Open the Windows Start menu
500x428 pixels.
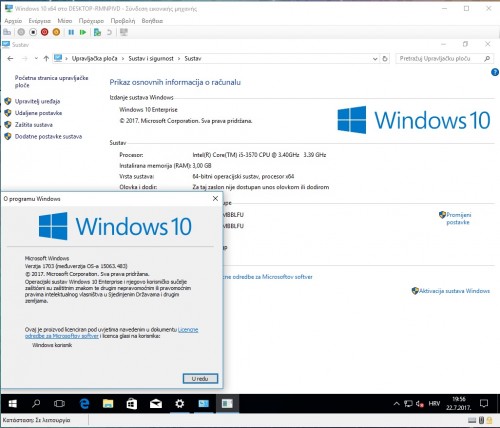[13, 404]
